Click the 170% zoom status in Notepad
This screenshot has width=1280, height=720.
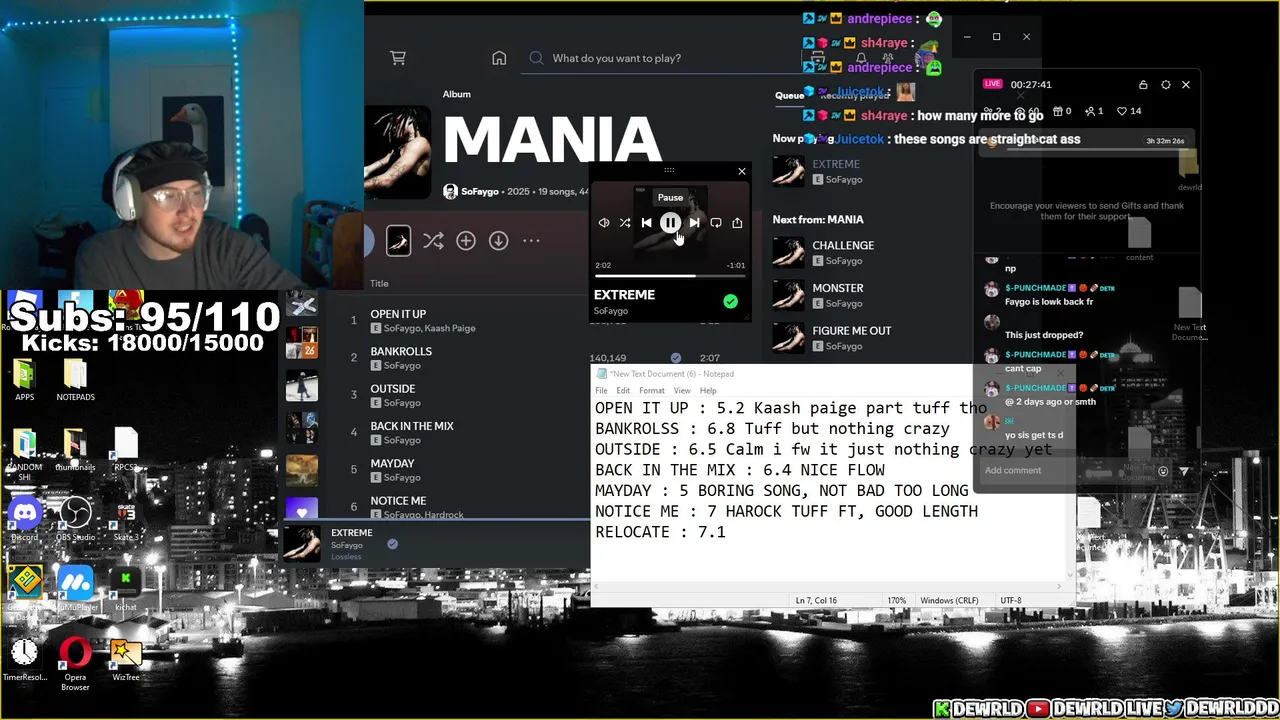(896, 600)
